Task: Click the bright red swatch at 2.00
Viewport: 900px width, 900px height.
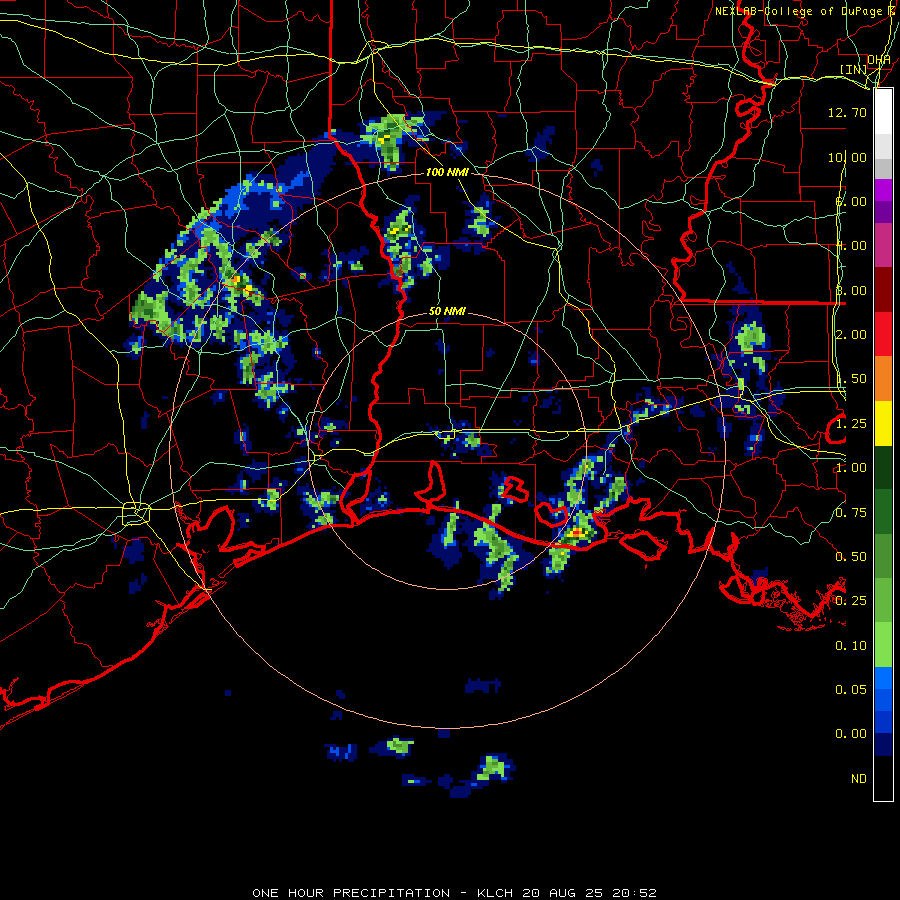Action: tap(883, 334)
